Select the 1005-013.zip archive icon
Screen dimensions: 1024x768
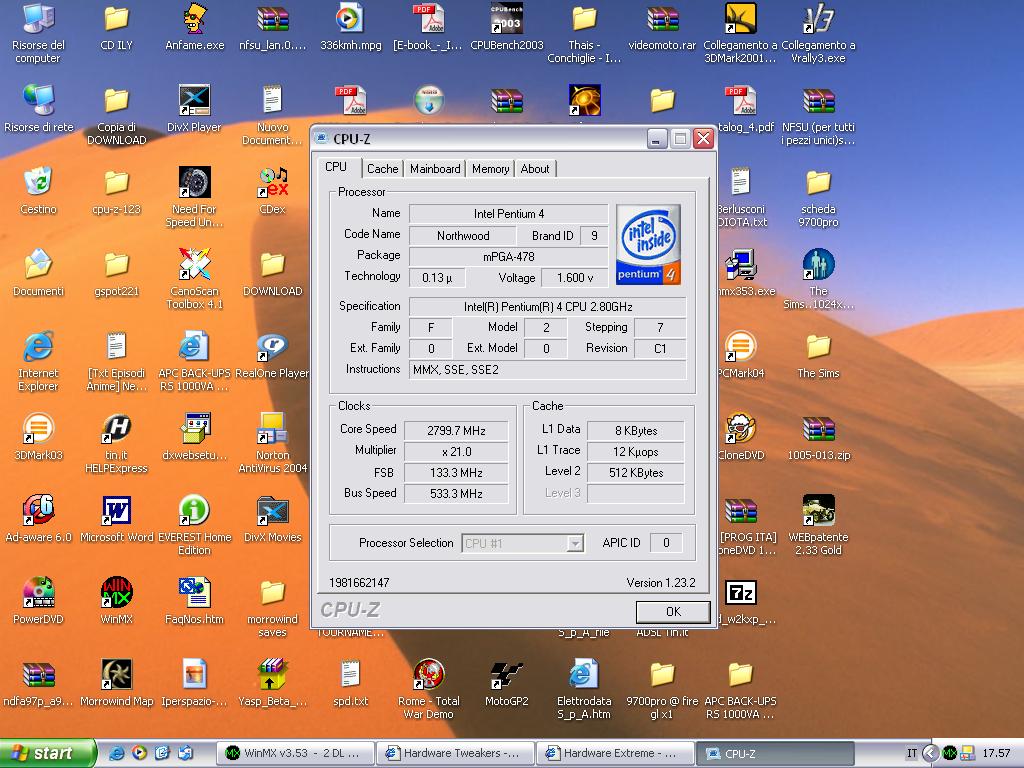(x=818, y=437)
